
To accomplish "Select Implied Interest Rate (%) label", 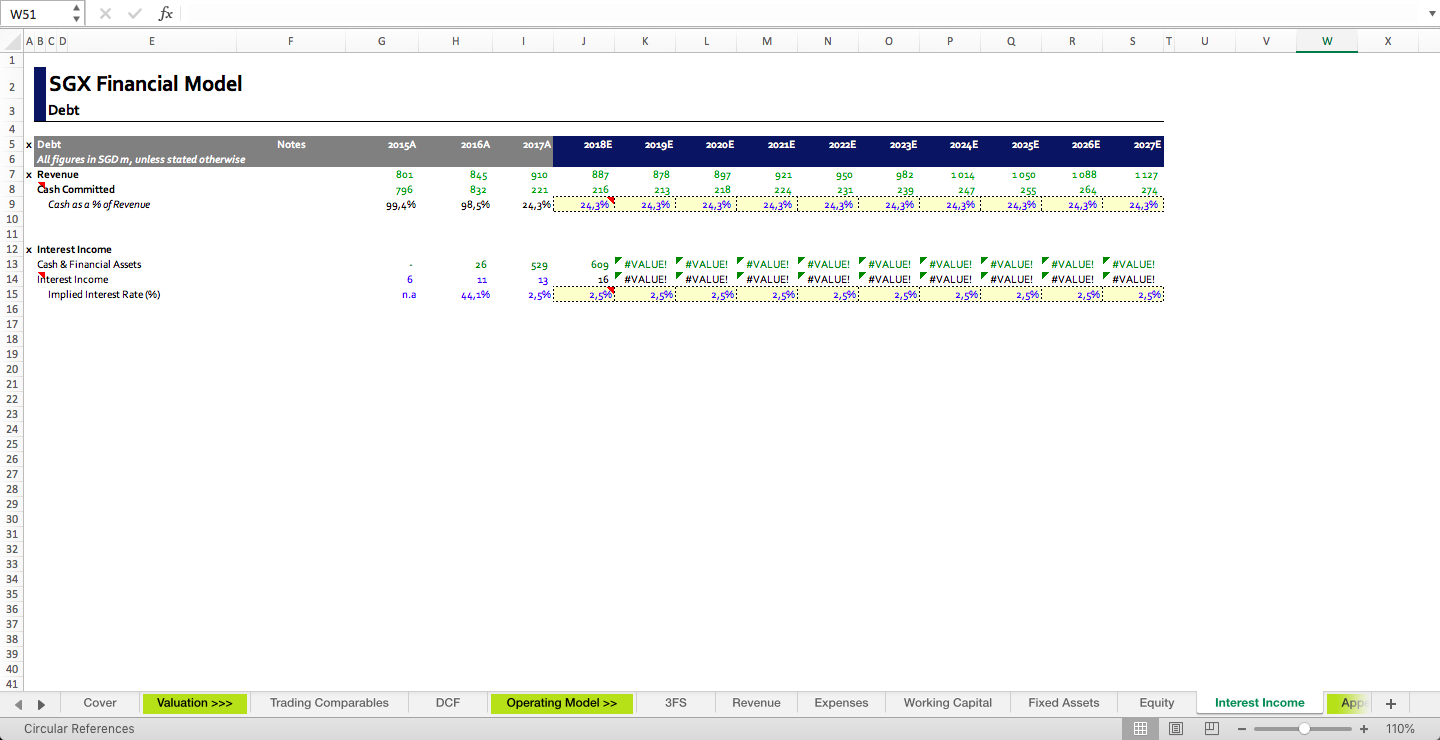I will 104,295.
